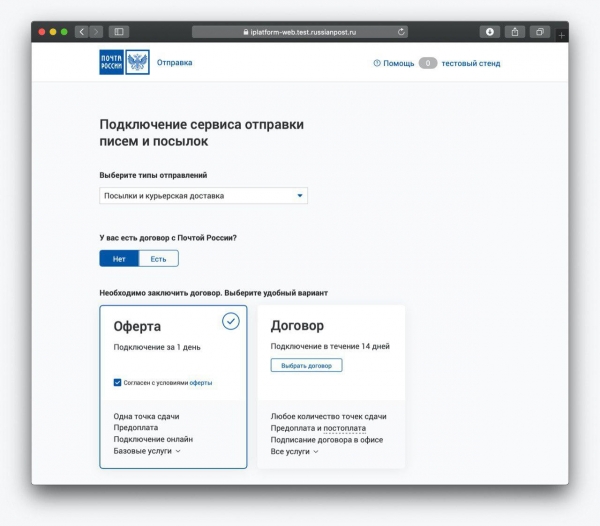Click the Safari forward arrow
The image size is (600, 526).
click(95, 32)
